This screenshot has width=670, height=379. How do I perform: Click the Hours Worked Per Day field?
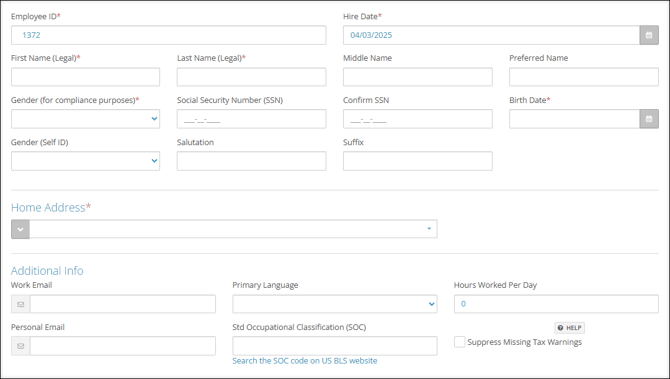[556, 304]
